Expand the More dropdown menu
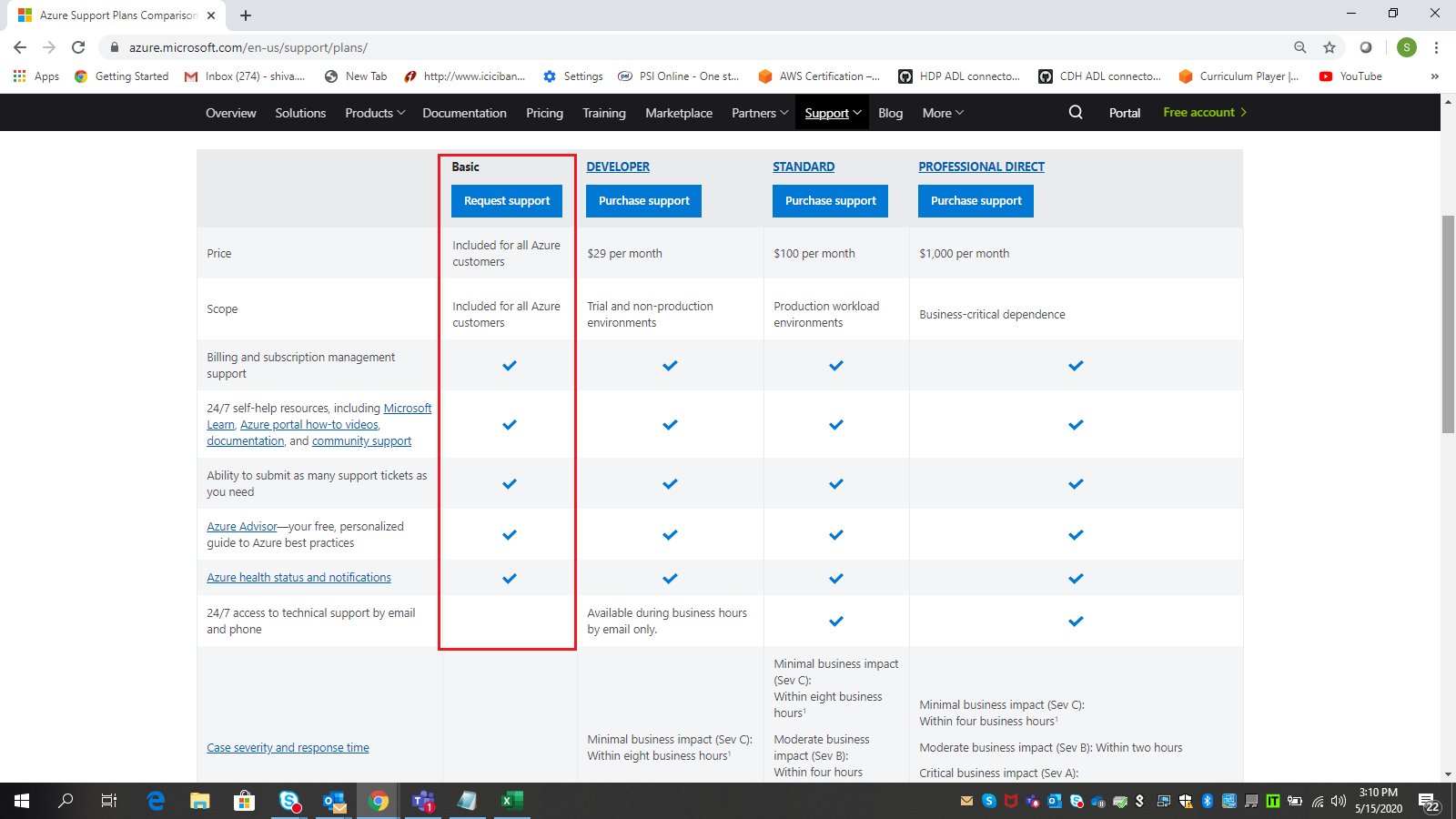The width and height of the screenshot is (1456, 819). click(x=943, y=113)
